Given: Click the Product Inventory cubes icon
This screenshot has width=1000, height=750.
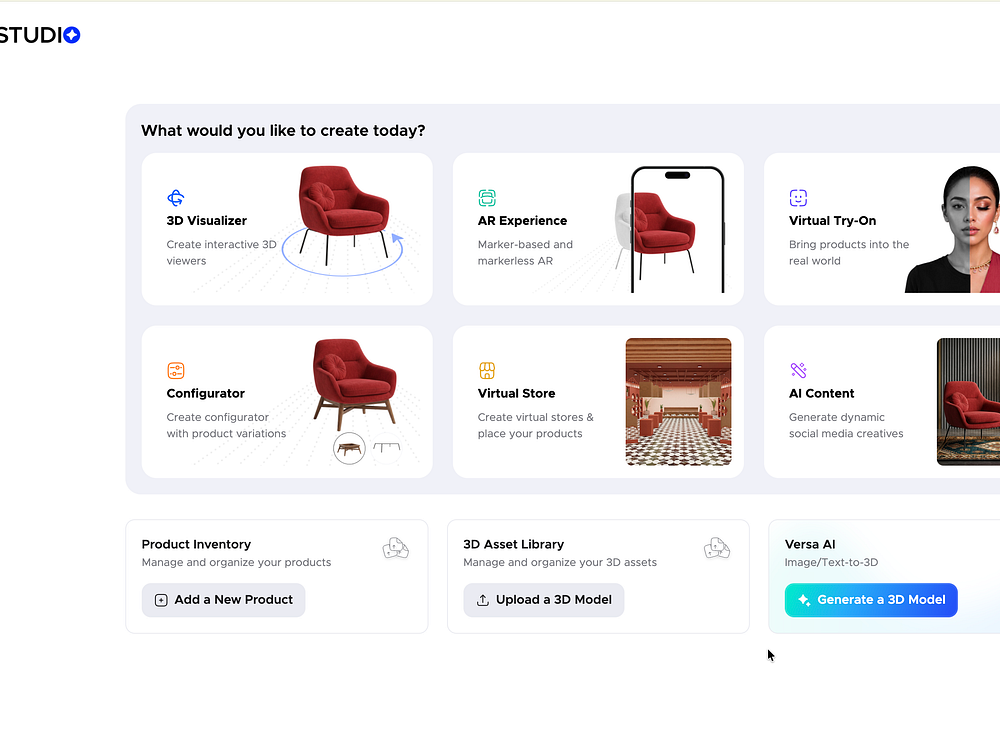Looking at the screenshot, I should tap(395, 548).
